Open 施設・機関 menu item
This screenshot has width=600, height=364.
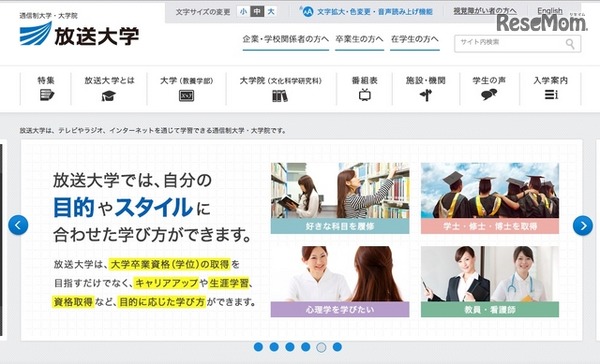pyautogui.click(x=426, y=80)
